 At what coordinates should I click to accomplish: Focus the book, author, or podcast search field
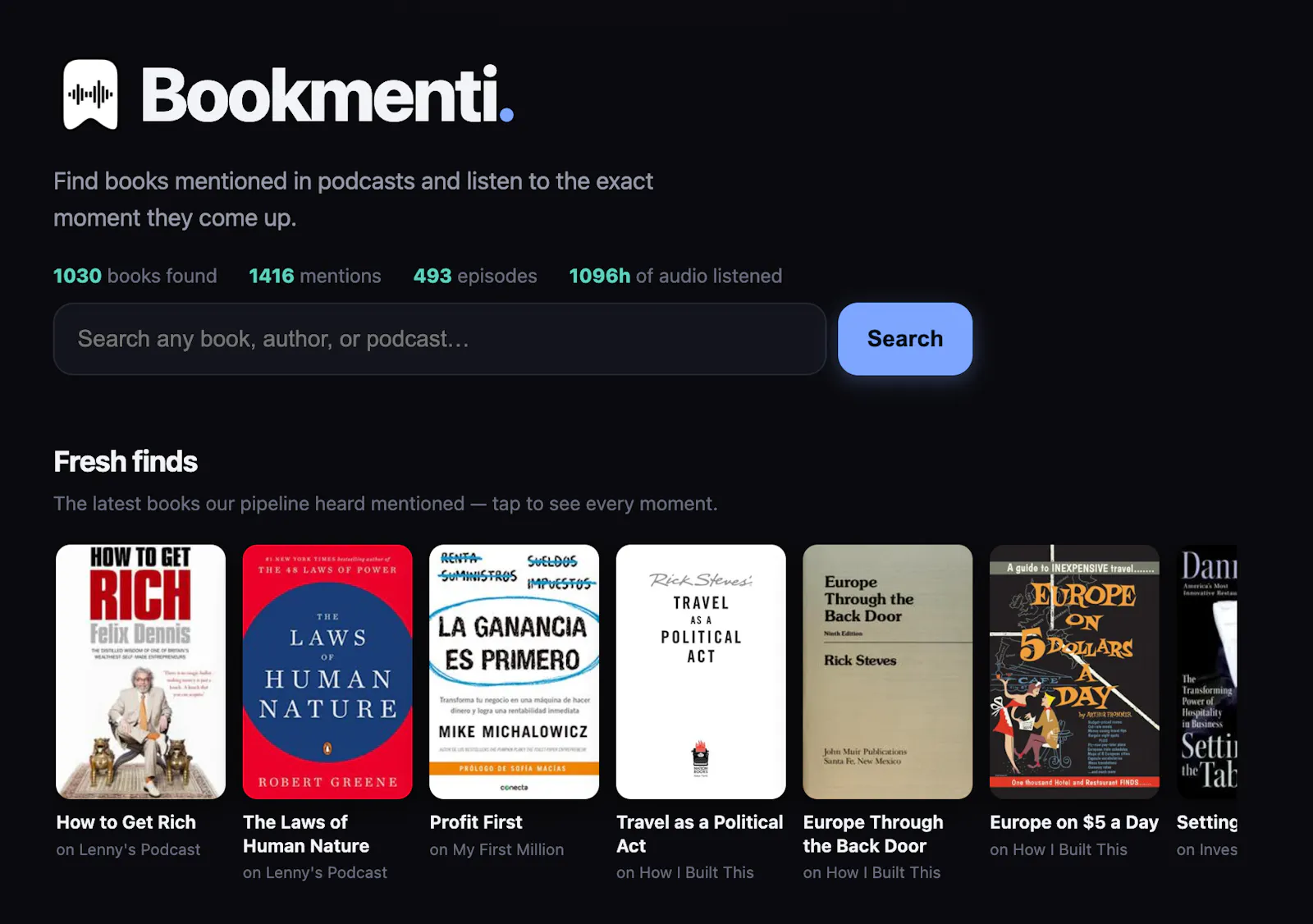pos(439,339)
